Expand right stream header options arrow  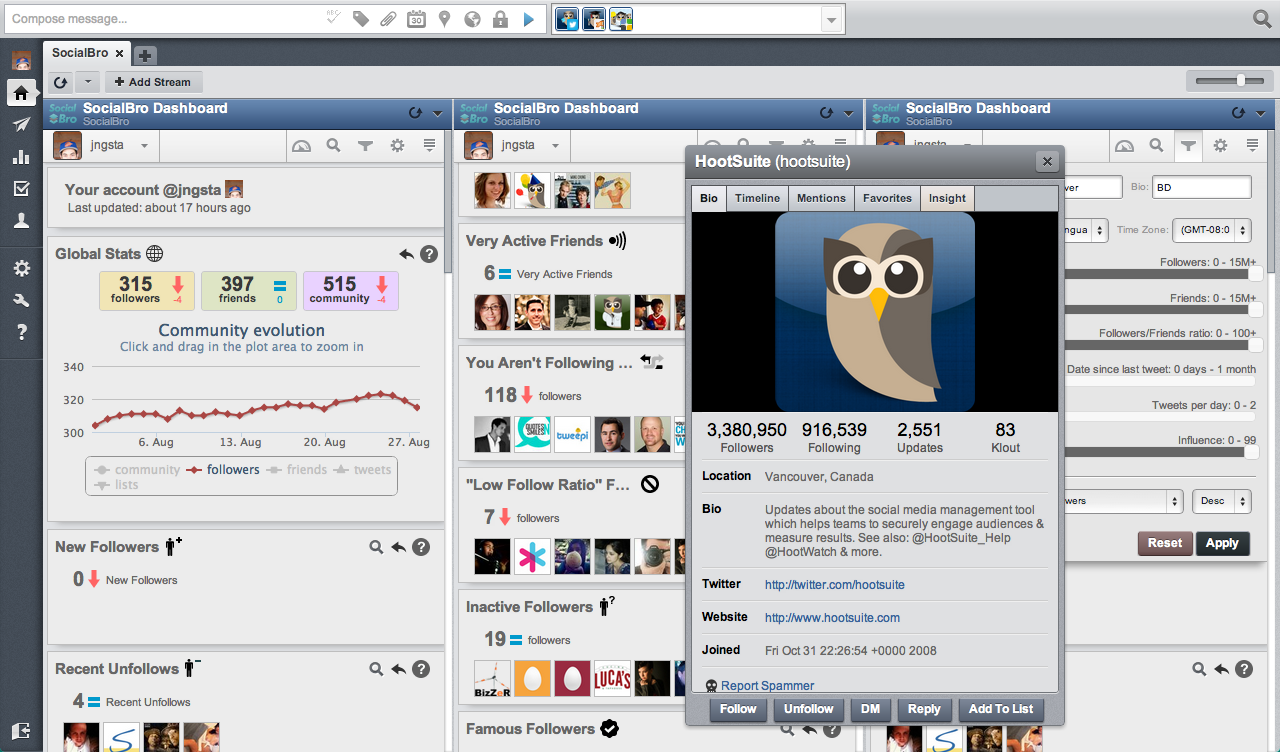tap(1260, 113)
